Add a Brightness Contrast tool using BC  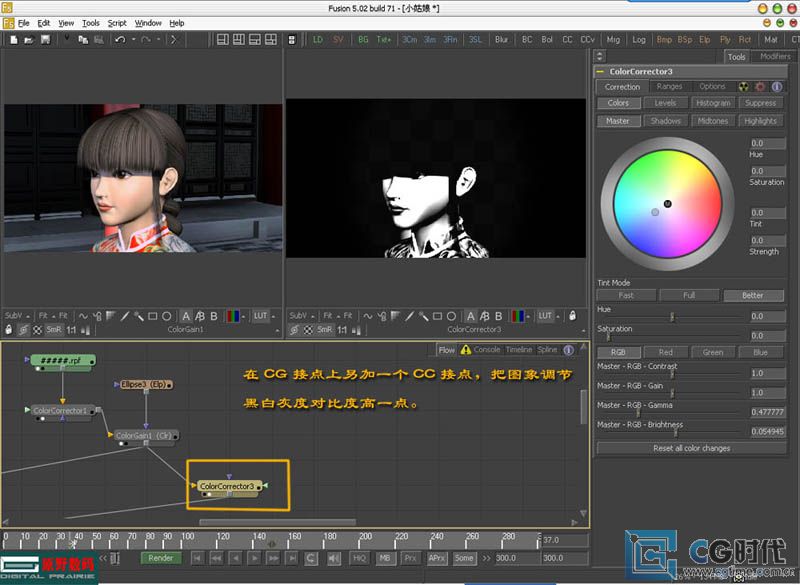coord(527,40)
